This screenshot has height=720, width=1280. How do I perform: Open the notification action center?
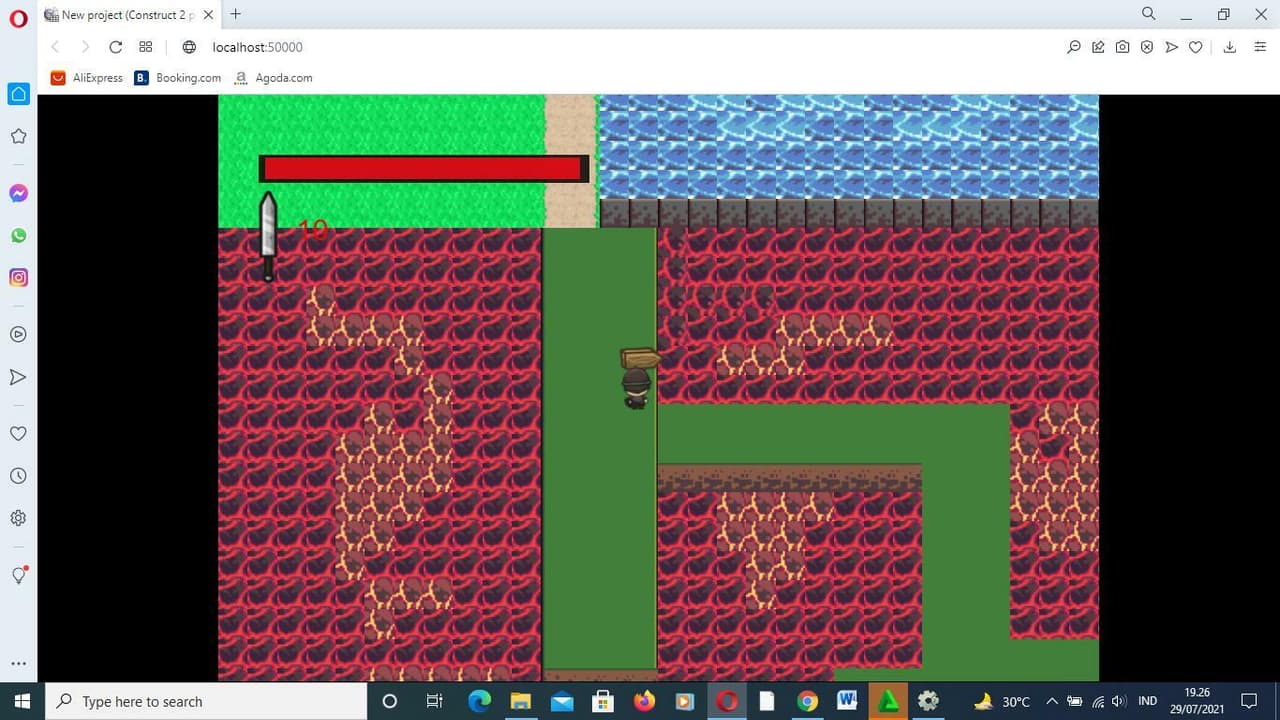1249,701
